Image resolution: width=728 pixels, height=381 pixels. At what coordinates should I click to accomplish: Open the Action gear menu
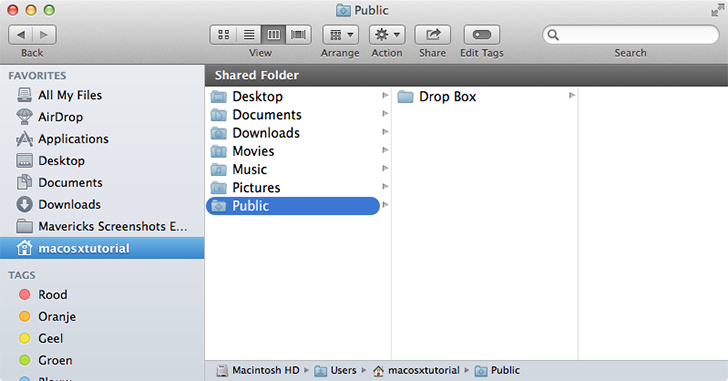387,35
